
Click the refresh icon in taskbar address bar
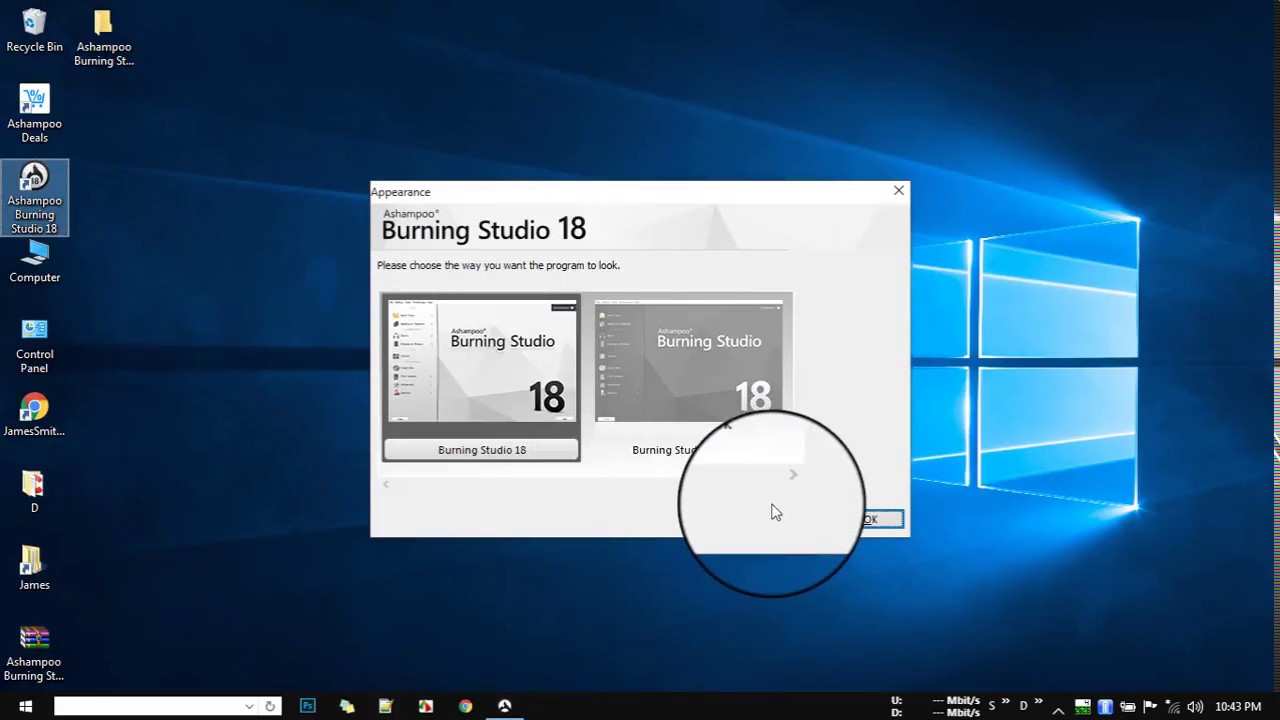pos(269,706)
